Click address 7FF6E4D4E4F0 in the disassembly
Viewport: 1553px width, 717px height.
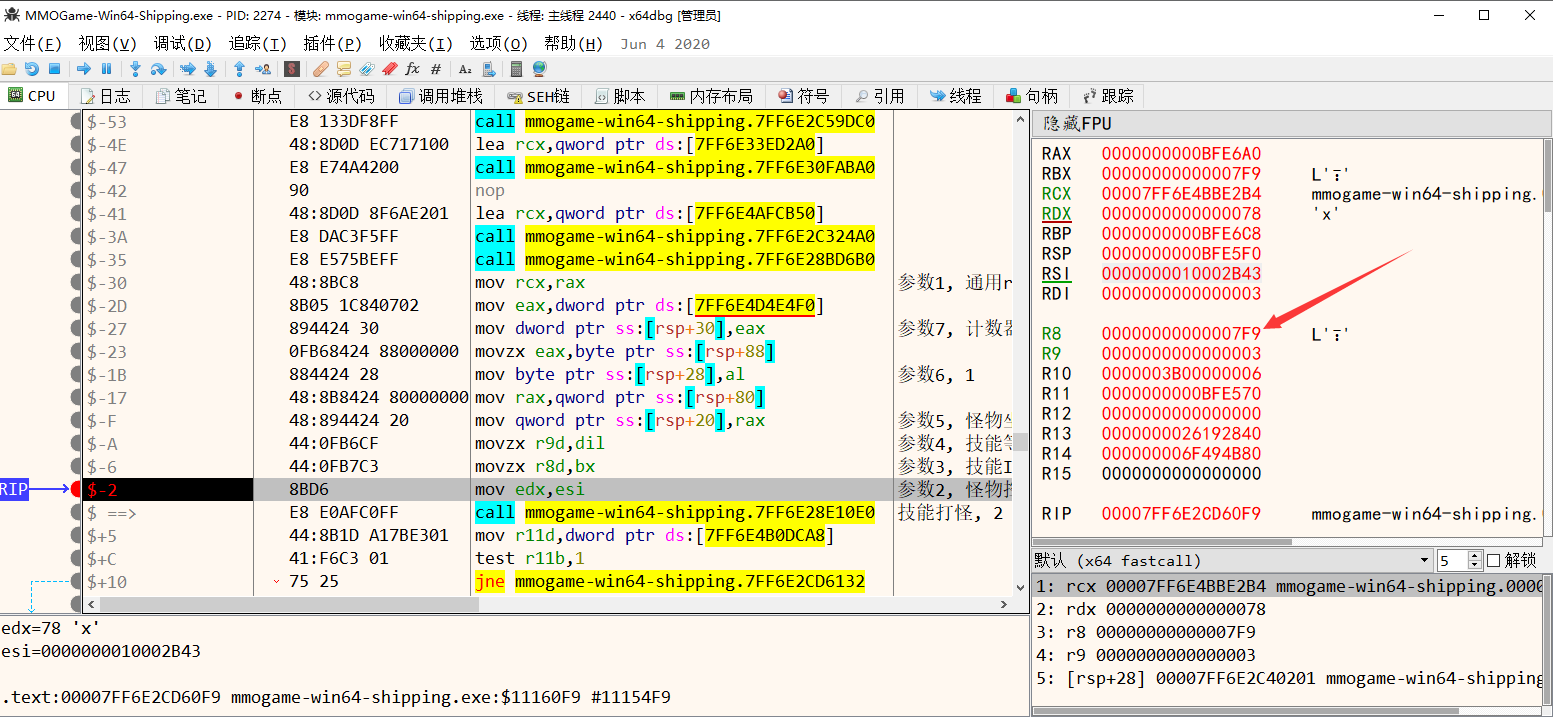(755, 306)
